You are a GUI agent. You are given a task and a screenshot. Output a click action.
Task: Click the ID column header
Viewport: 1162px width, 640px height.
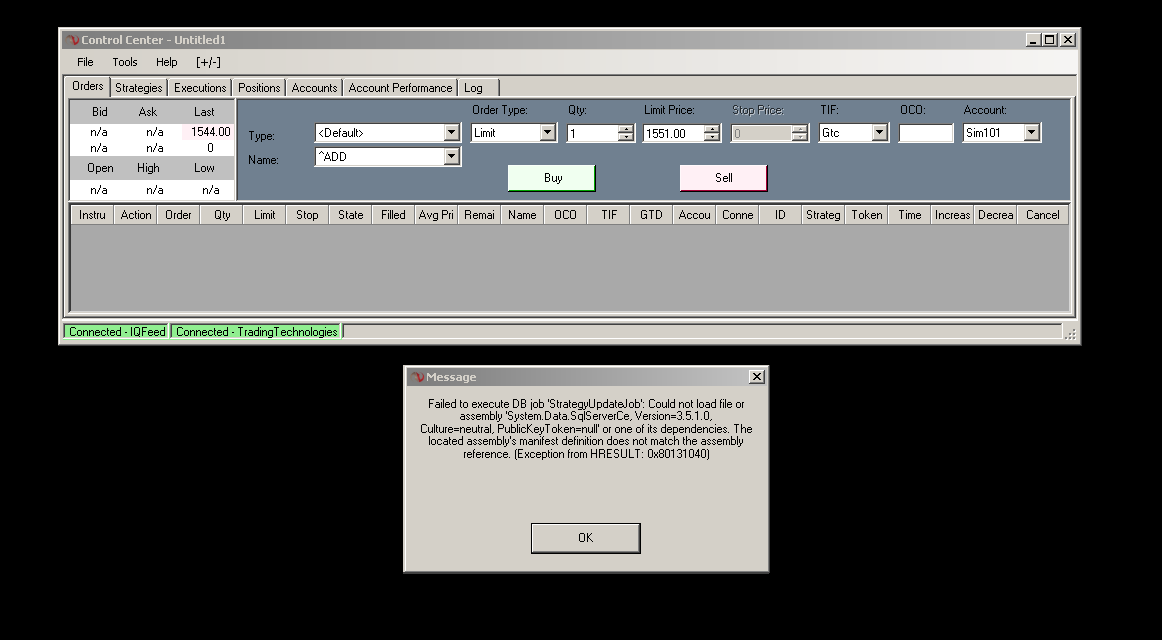[780, 215]
